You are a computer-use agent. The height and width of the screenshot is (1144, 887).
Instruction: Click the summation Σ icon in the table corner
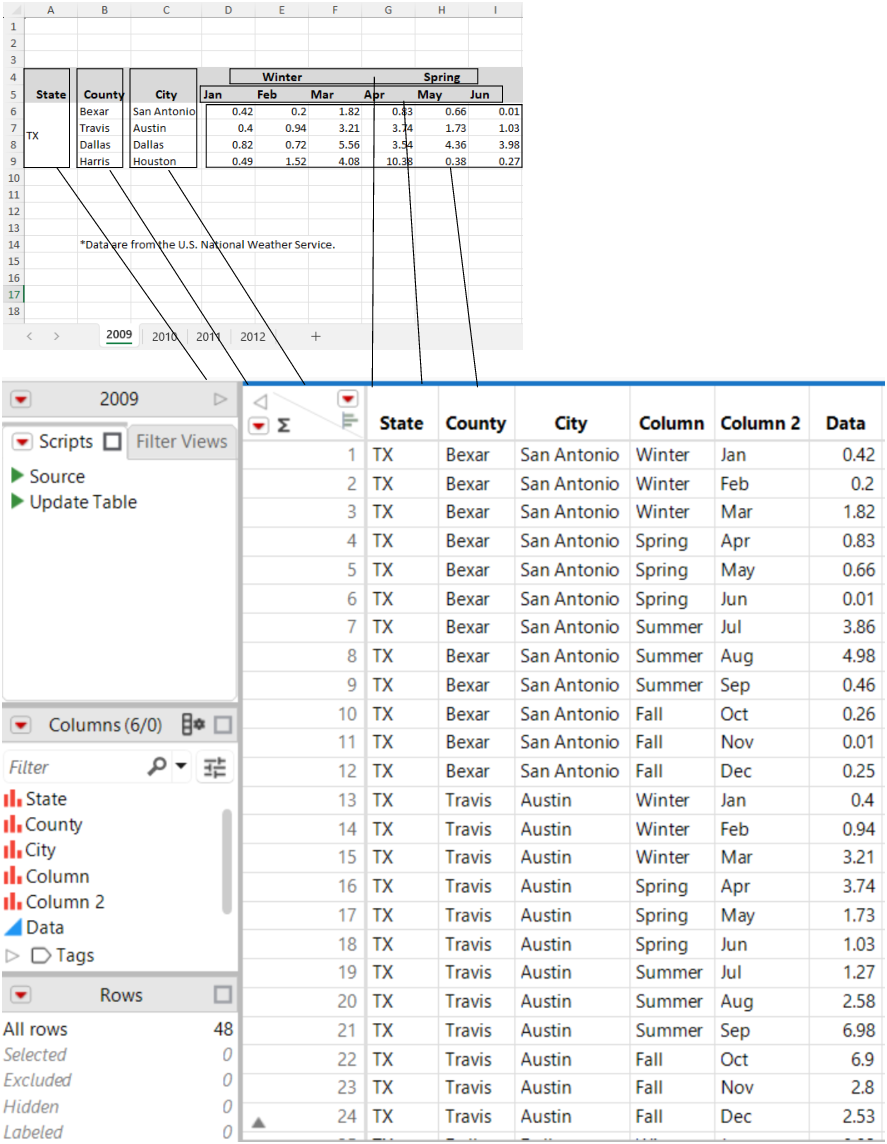[x=281, y=424]
